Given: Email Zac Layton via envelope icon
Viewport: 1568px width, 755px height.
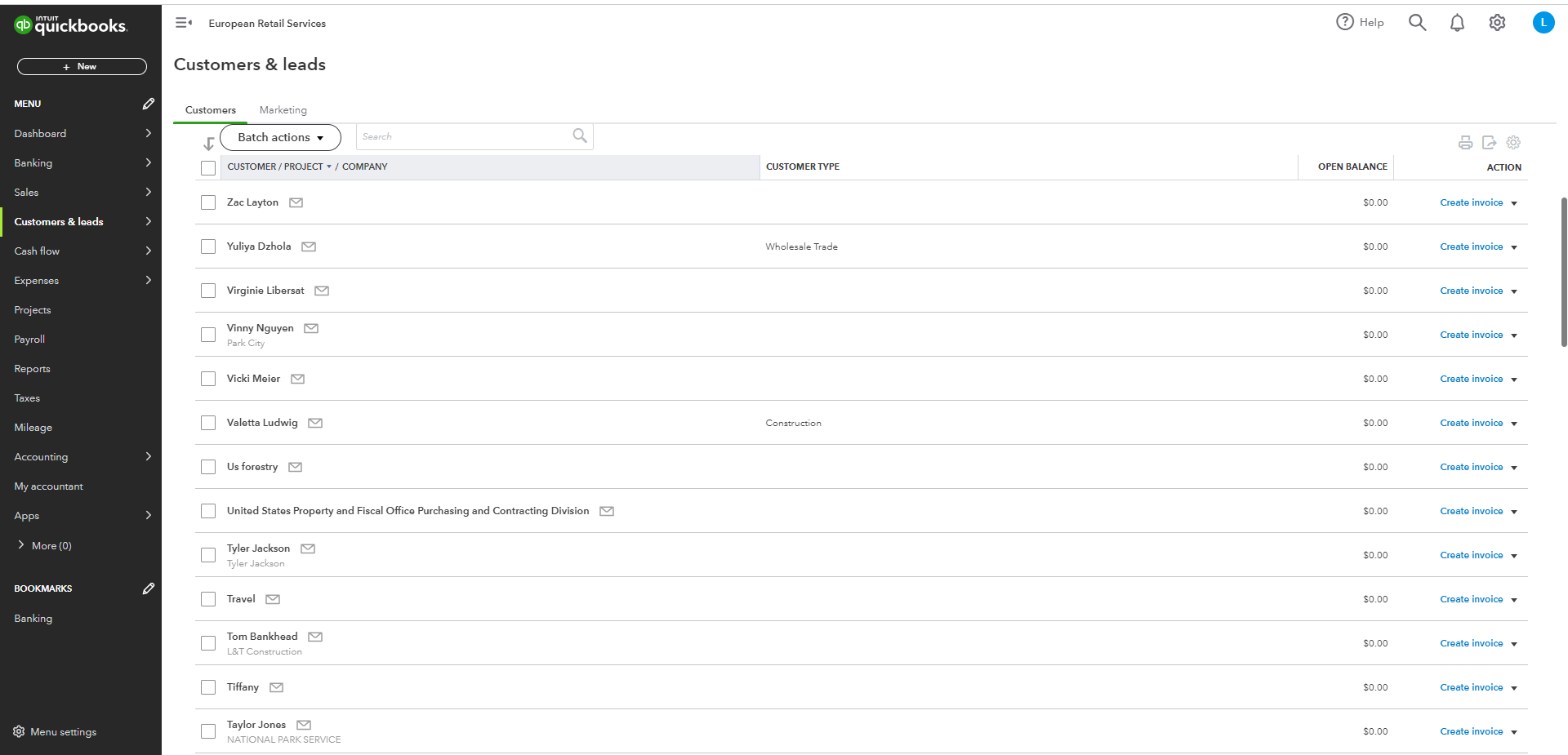Looking at the screenshot, I should pyautogui.click(x=296, y=202).
